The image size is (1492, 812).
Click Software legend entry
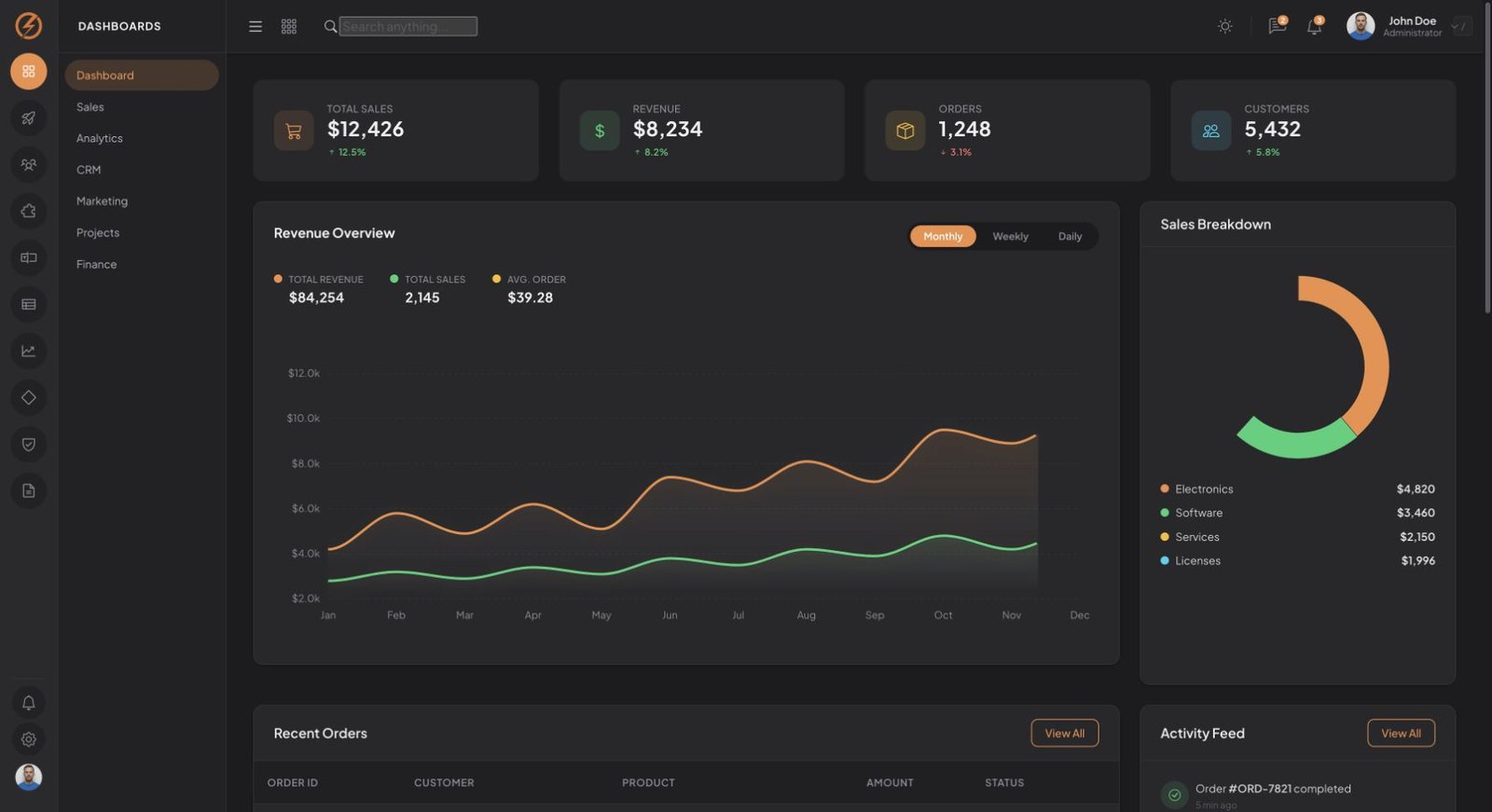1297,513
